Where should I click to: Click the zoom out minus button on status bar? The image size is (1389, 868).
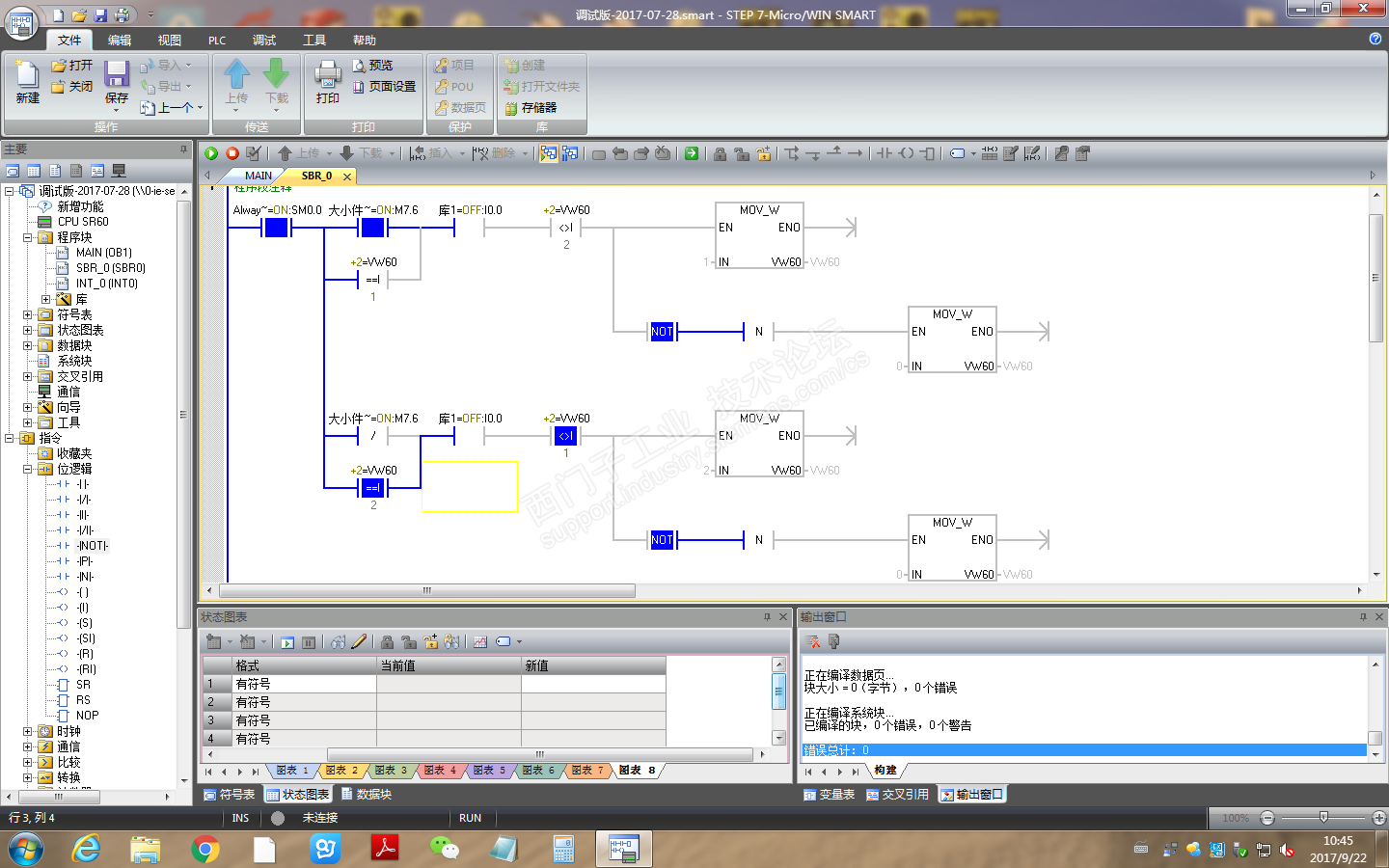click(x=1267, y=818)
